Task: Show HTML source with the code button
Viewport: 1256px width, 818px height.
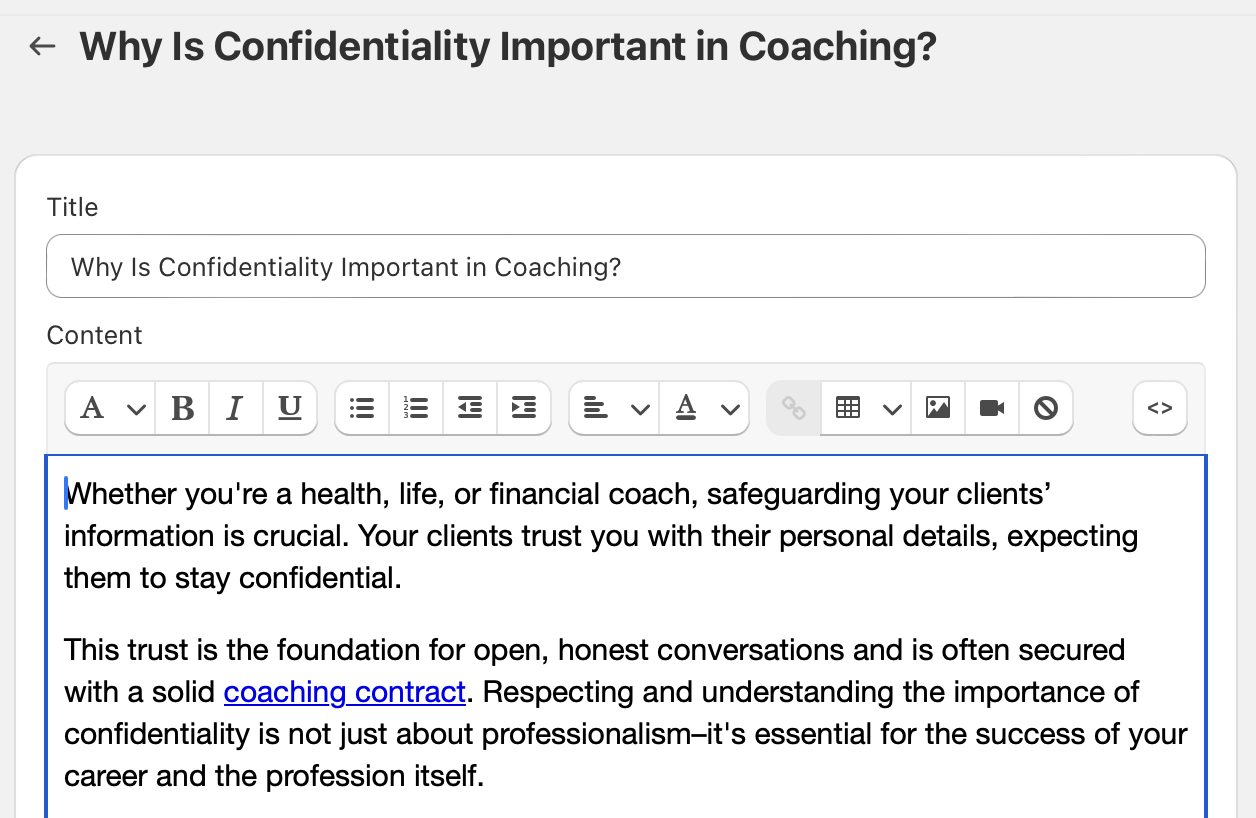Action: [x=1160, y=408]
